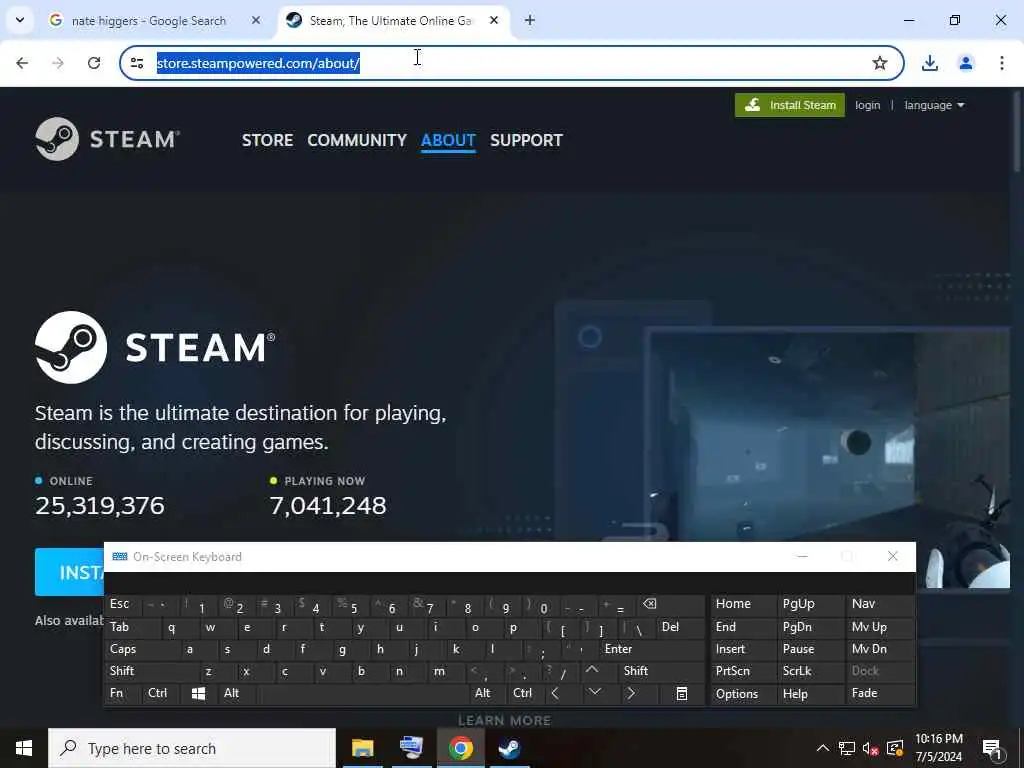Open the Windows Start menu

click(x=24, y=748)
